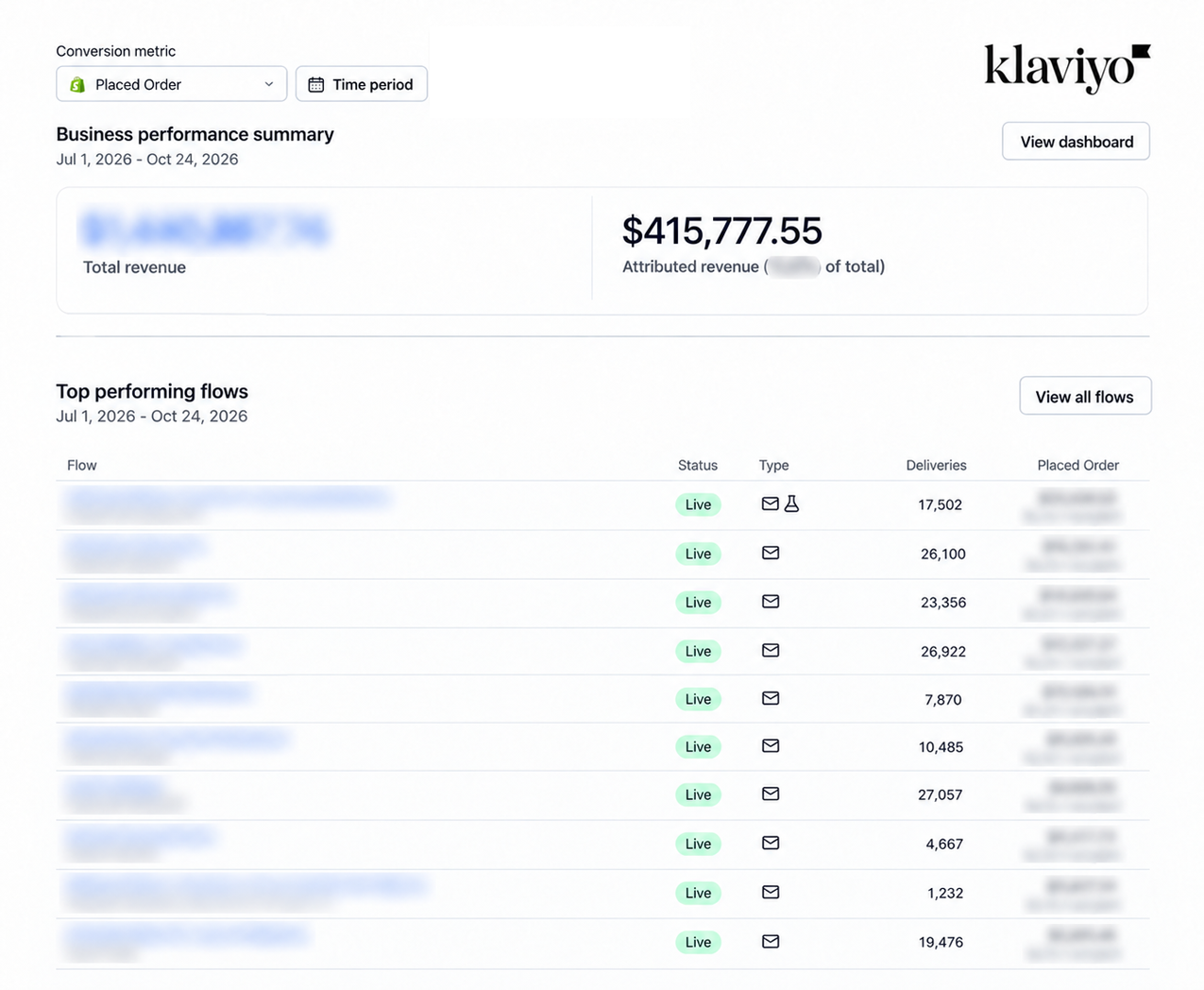Click View all flows button
This screenshot has height=990, width=1204.
point(1085,397)
